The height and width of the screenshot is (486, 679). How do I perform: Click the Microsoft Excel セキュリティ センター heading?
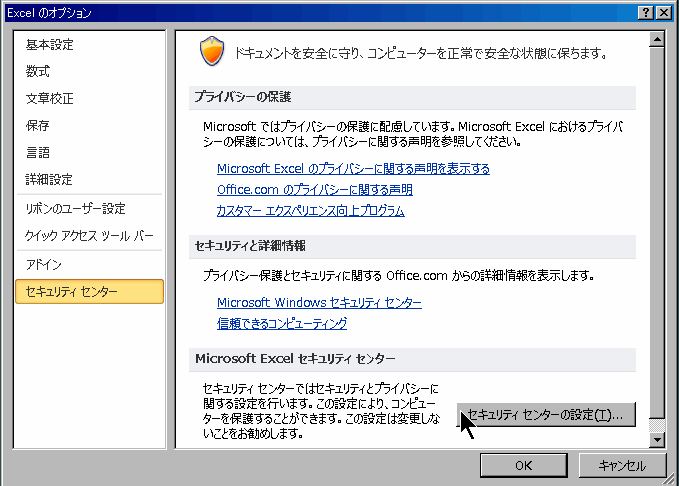tap(295, 359)
